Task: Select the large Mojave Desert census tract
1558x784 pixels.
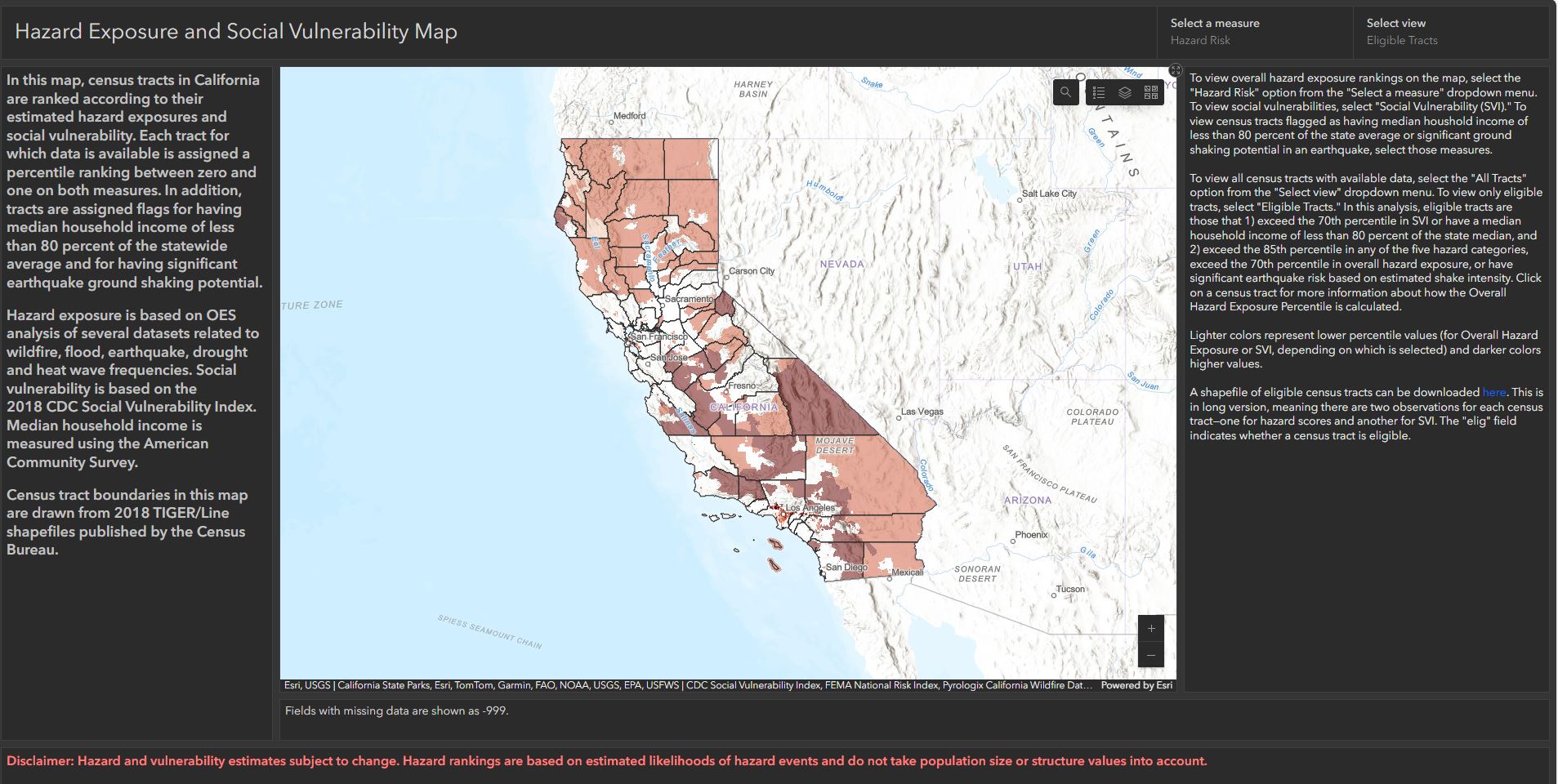Action: (878, 478)
